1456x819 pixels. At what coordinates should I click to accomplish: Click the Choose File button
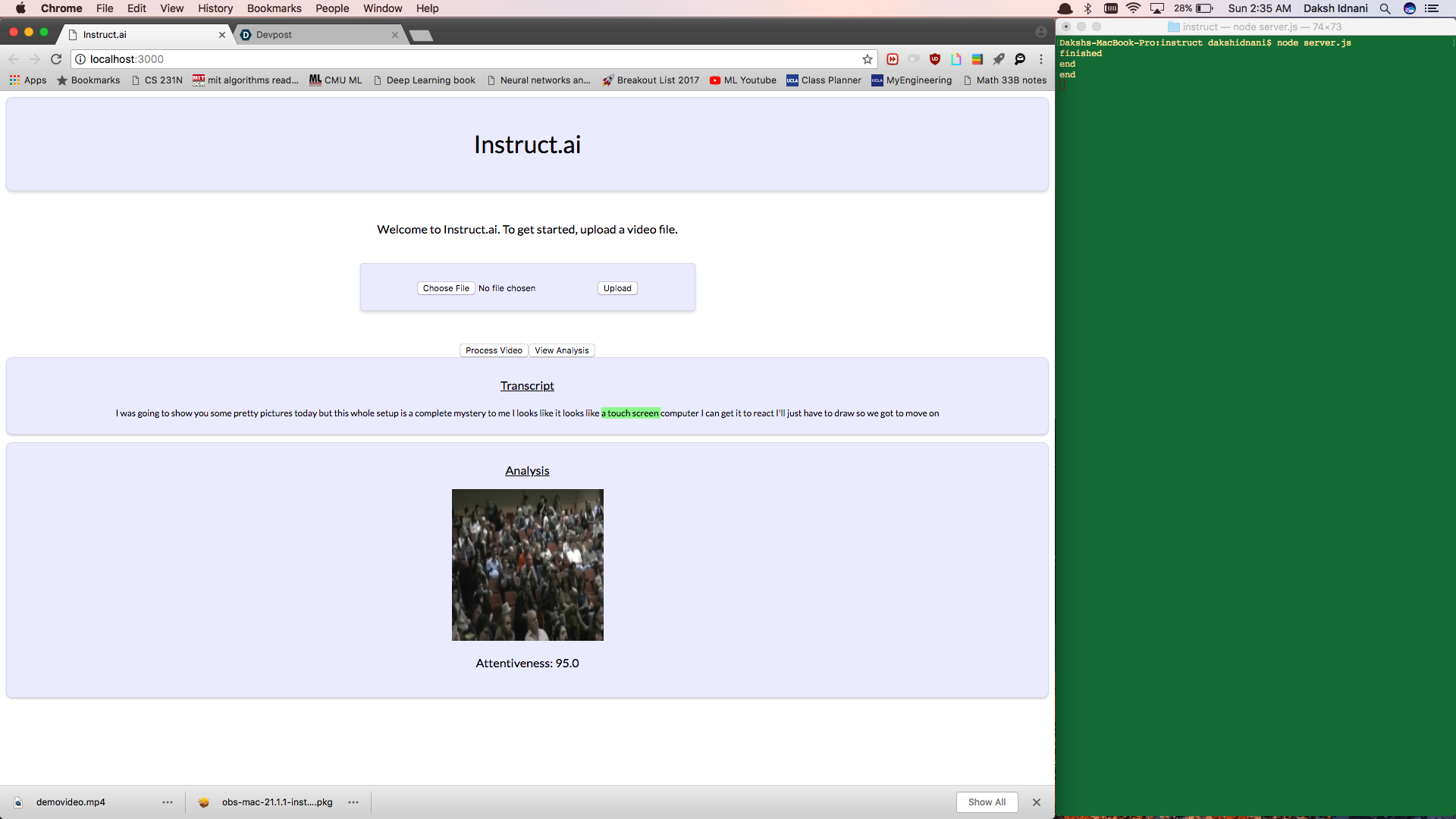coord(446,288)
